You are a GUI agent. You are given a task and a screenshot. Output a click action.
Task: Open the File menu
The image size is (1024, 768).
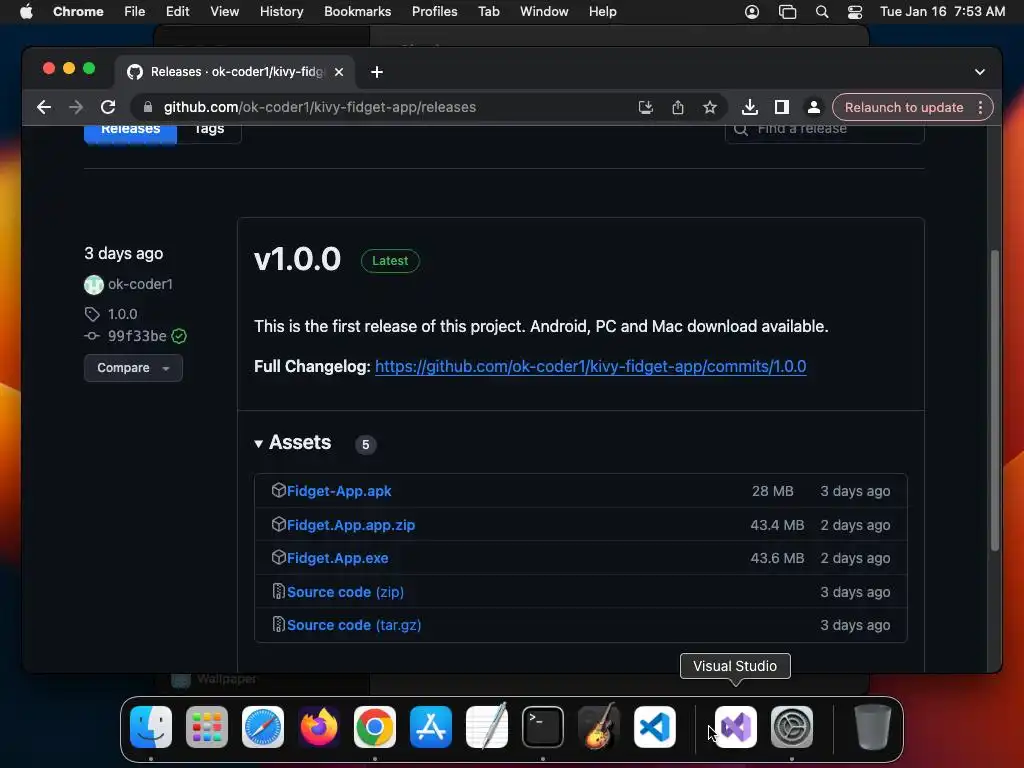pos(135,12)
